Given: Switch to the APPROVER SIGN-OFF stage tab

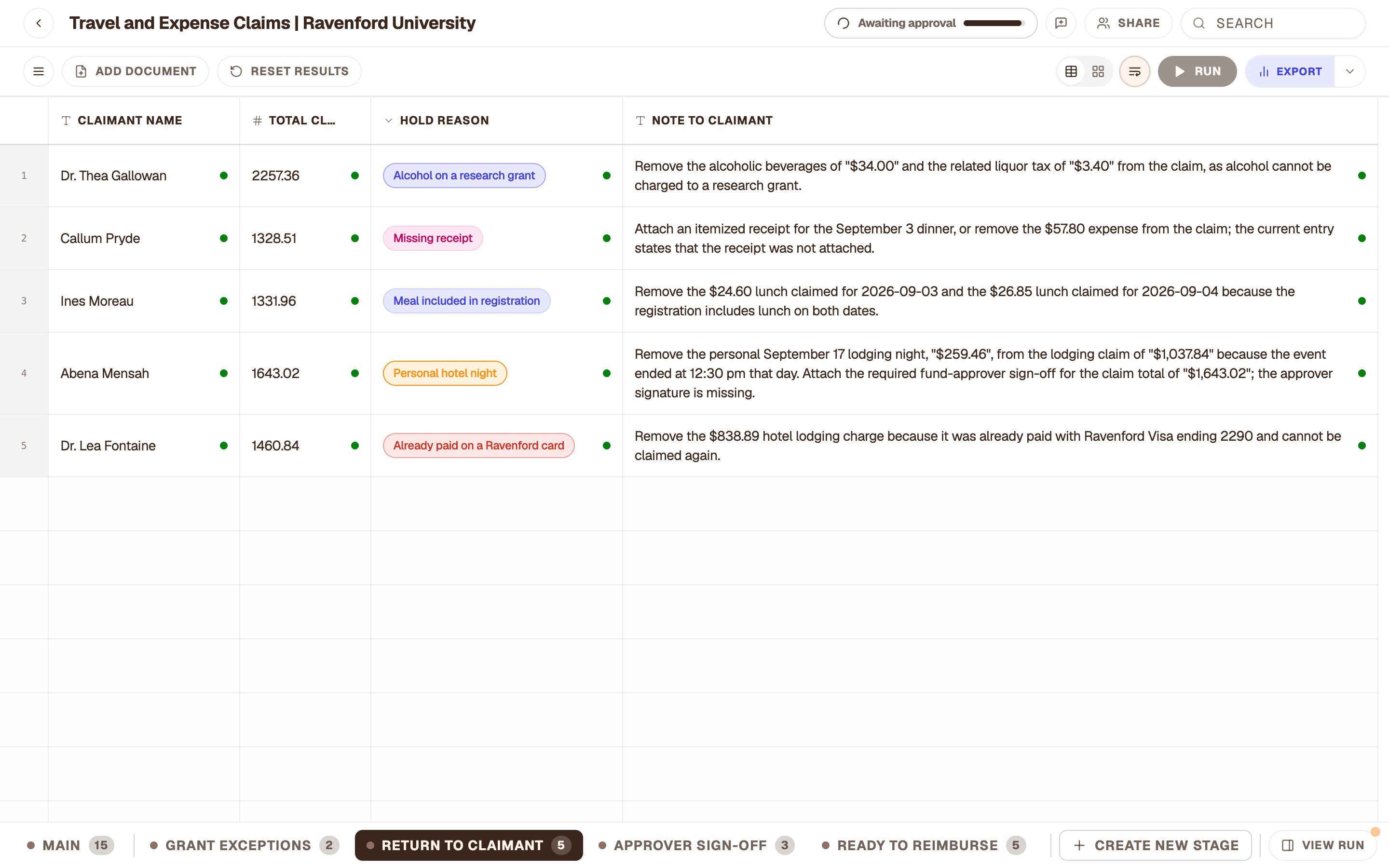Looking at the screenshot, I should pos(697,845).
